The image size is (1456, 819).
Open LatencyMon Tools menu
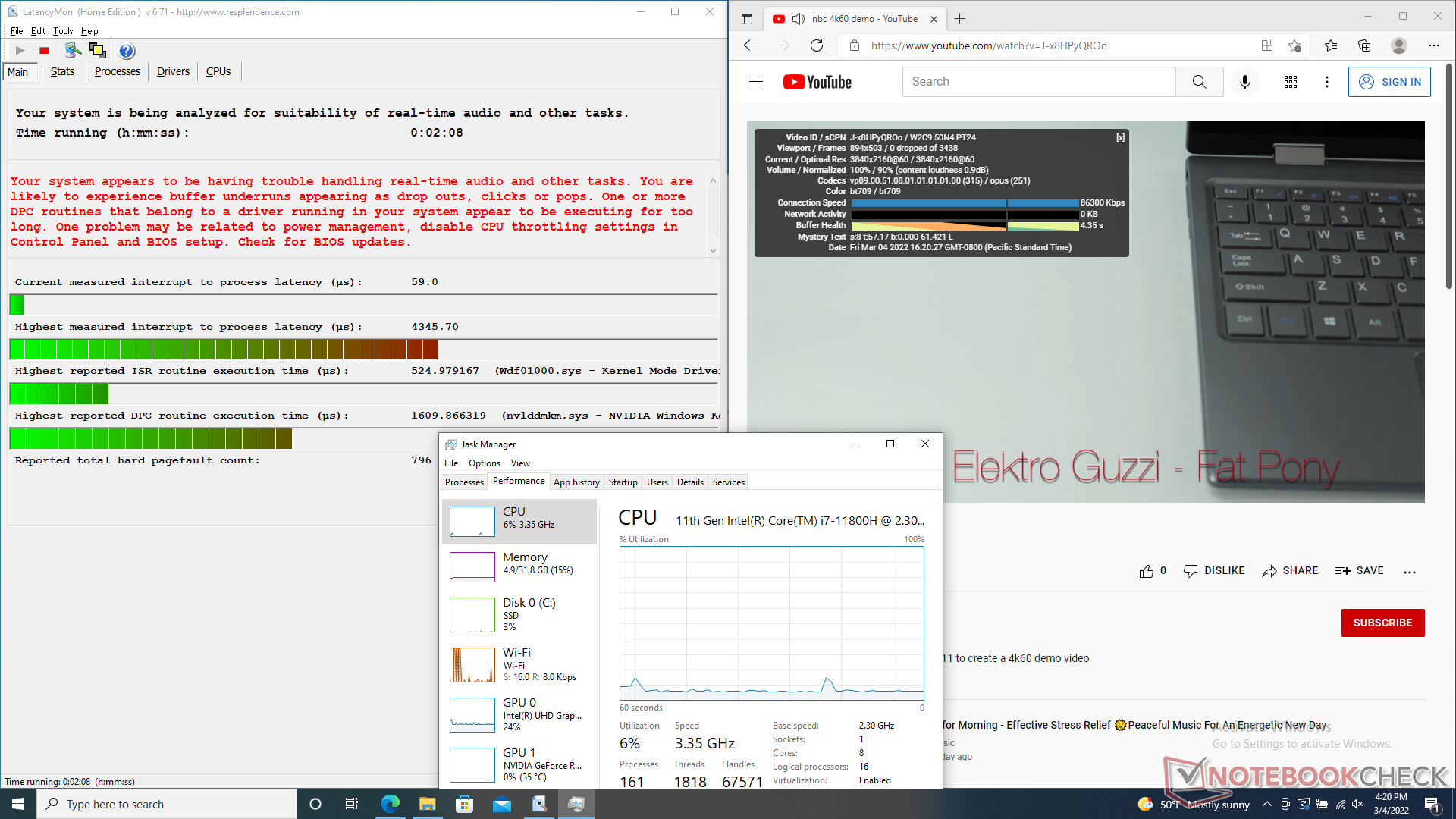click(63, 31)
